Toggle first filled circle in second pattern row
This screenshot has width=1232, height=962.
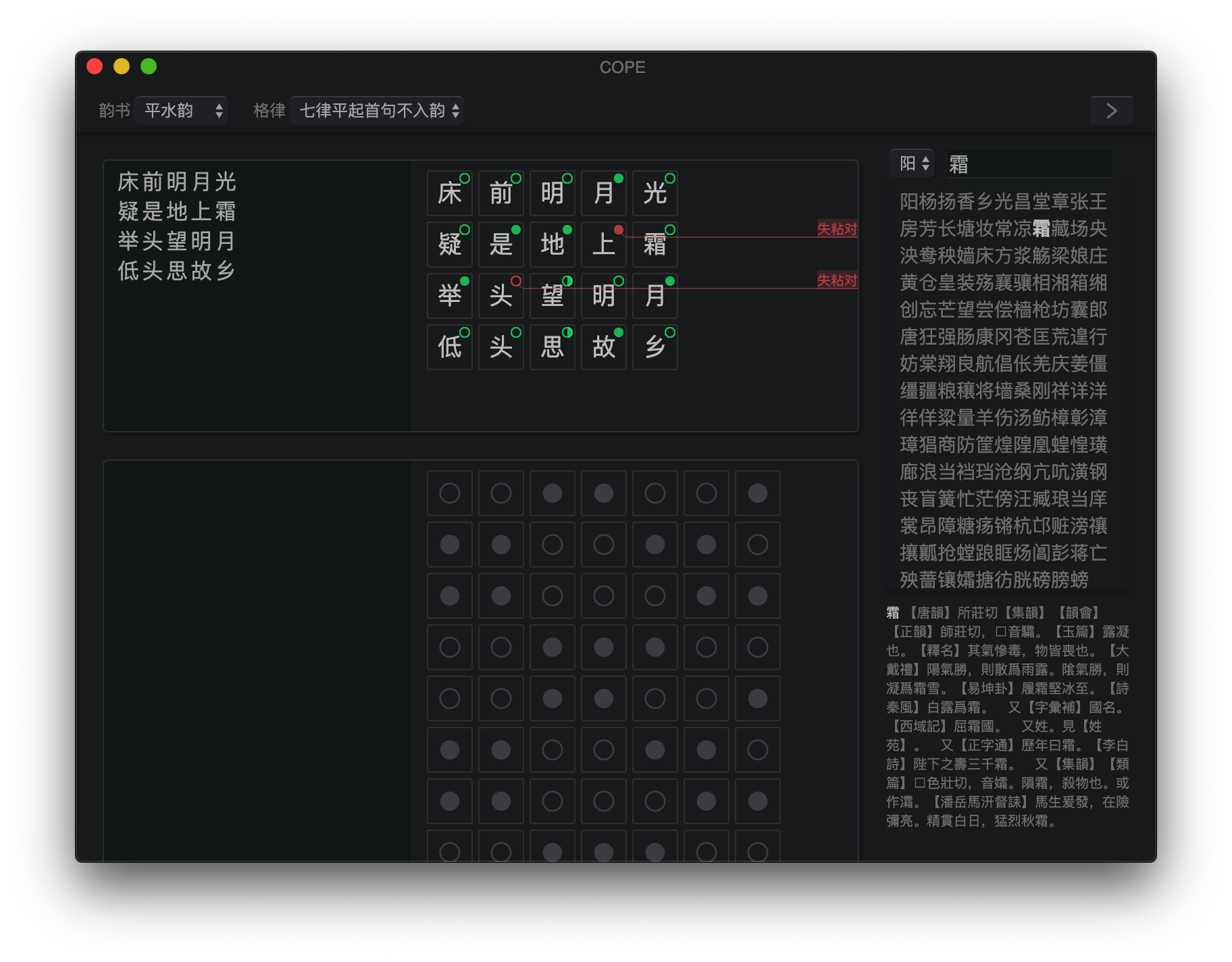[x=449, y=545]
